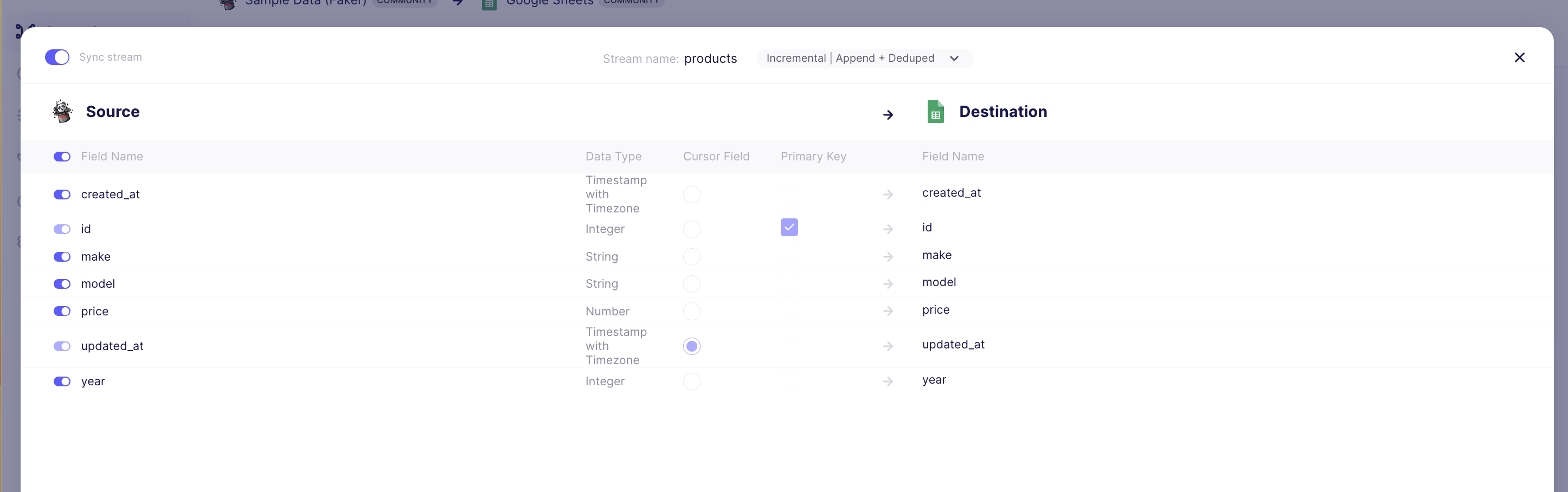Screen dimensions: 1568x492
Task: Click the Sample Data Faker source icon
Action: (x=62, y=111)
